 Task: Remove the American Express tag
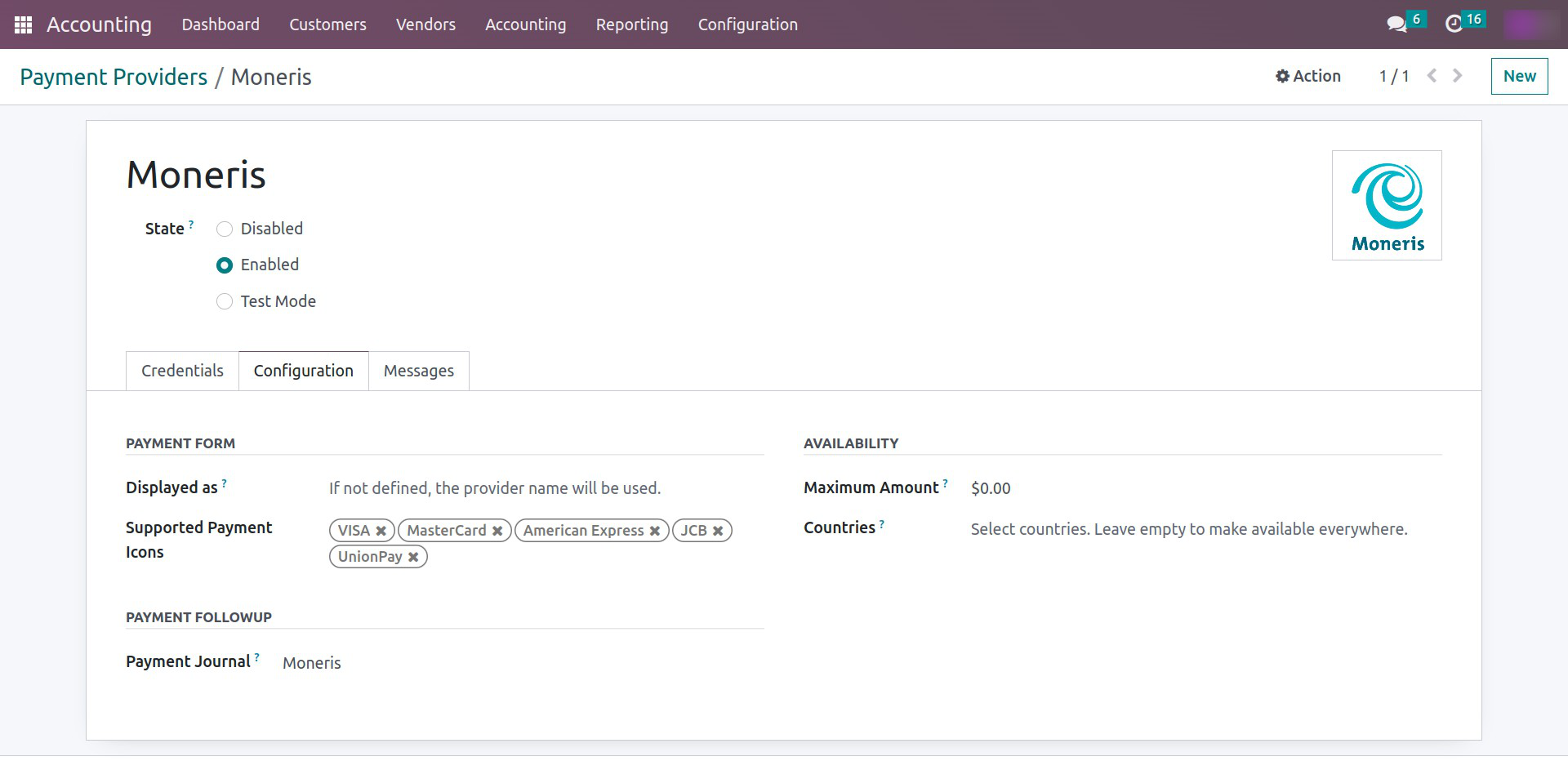pyautogui.click(x=655, y=531)
